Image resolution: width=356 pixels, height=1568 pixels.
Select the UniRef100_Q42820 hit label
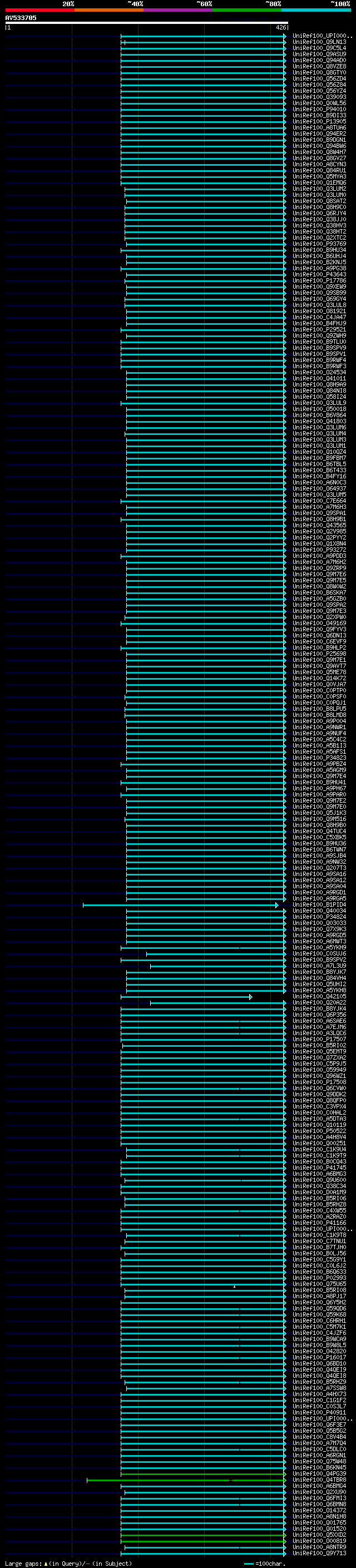319,1351
